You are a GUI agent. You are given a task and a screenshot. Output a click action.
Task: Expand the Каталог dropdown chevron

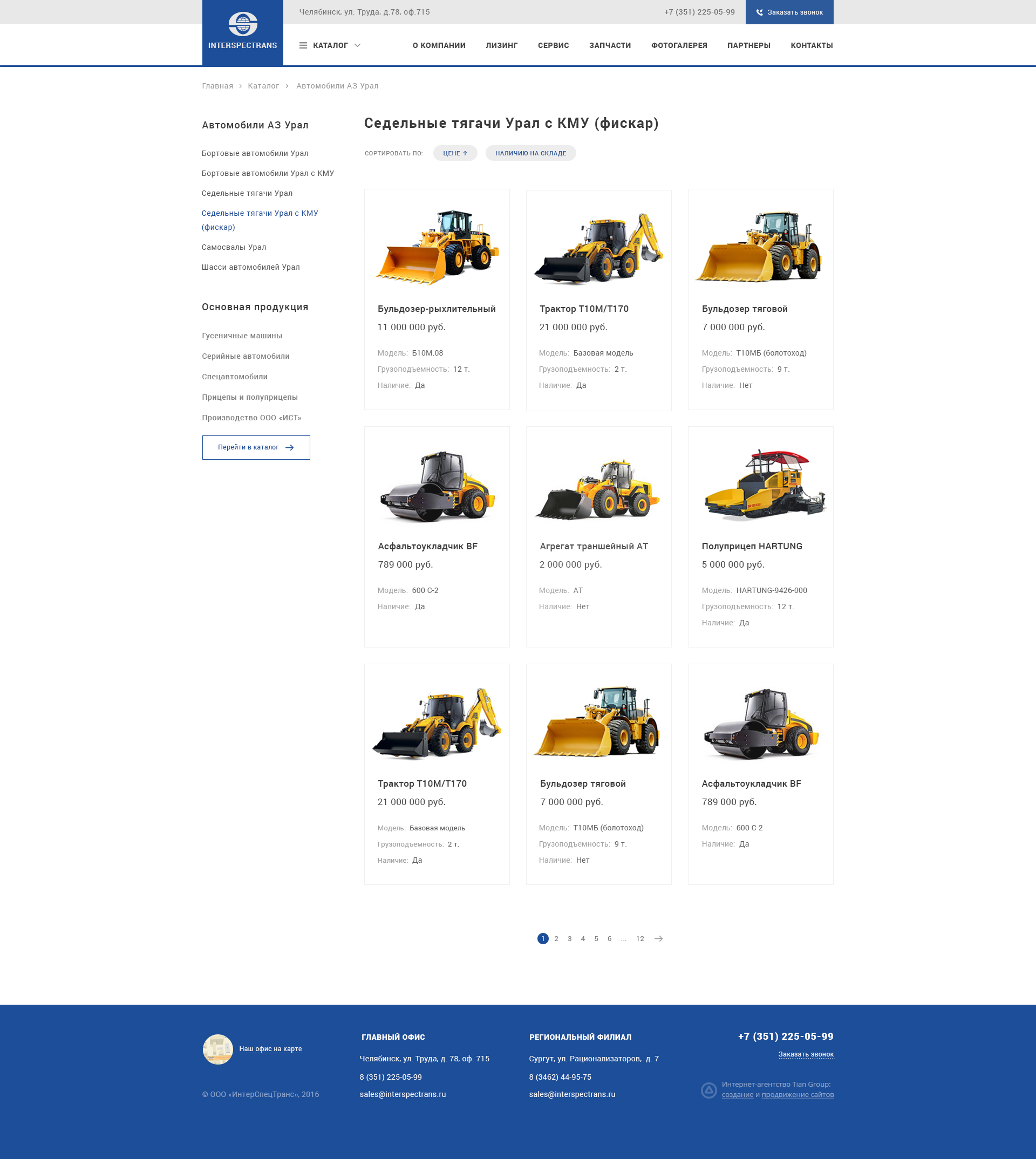click(x=358, y=45)
